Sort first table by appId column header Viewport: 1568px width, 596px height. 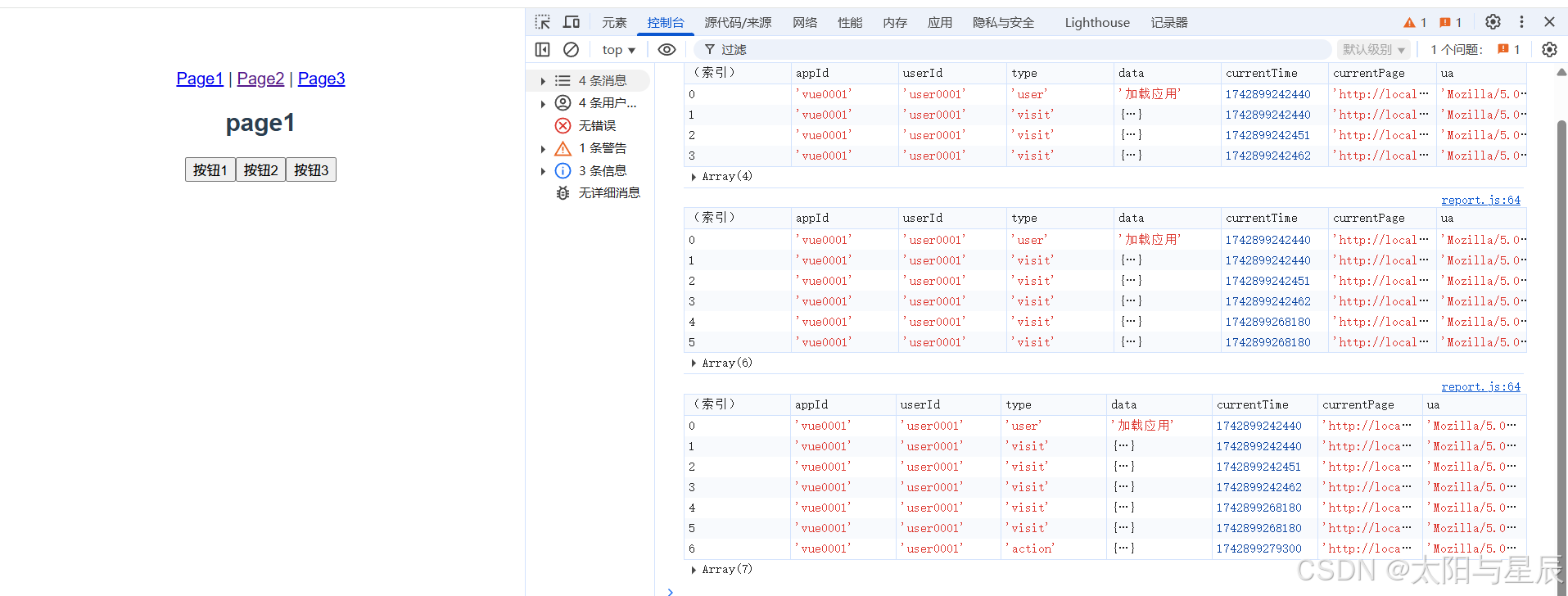click(844, 73)
